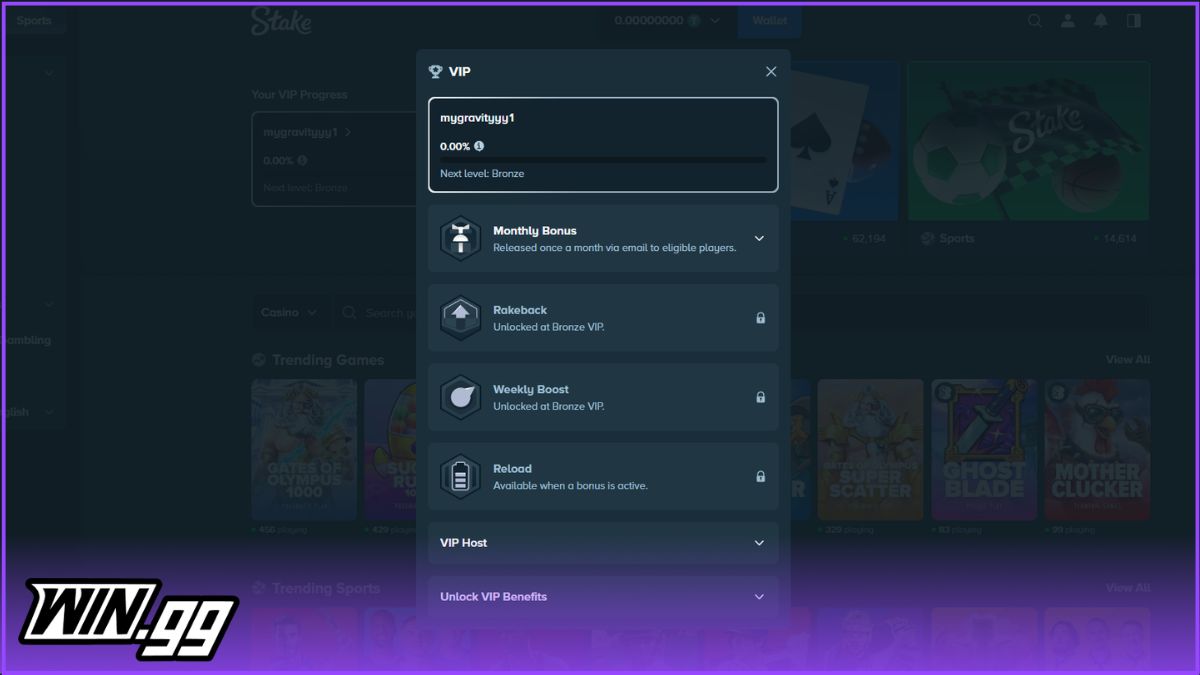Click the lock icon on Rakeback row

pyautogui.click(x=760, y=318)
